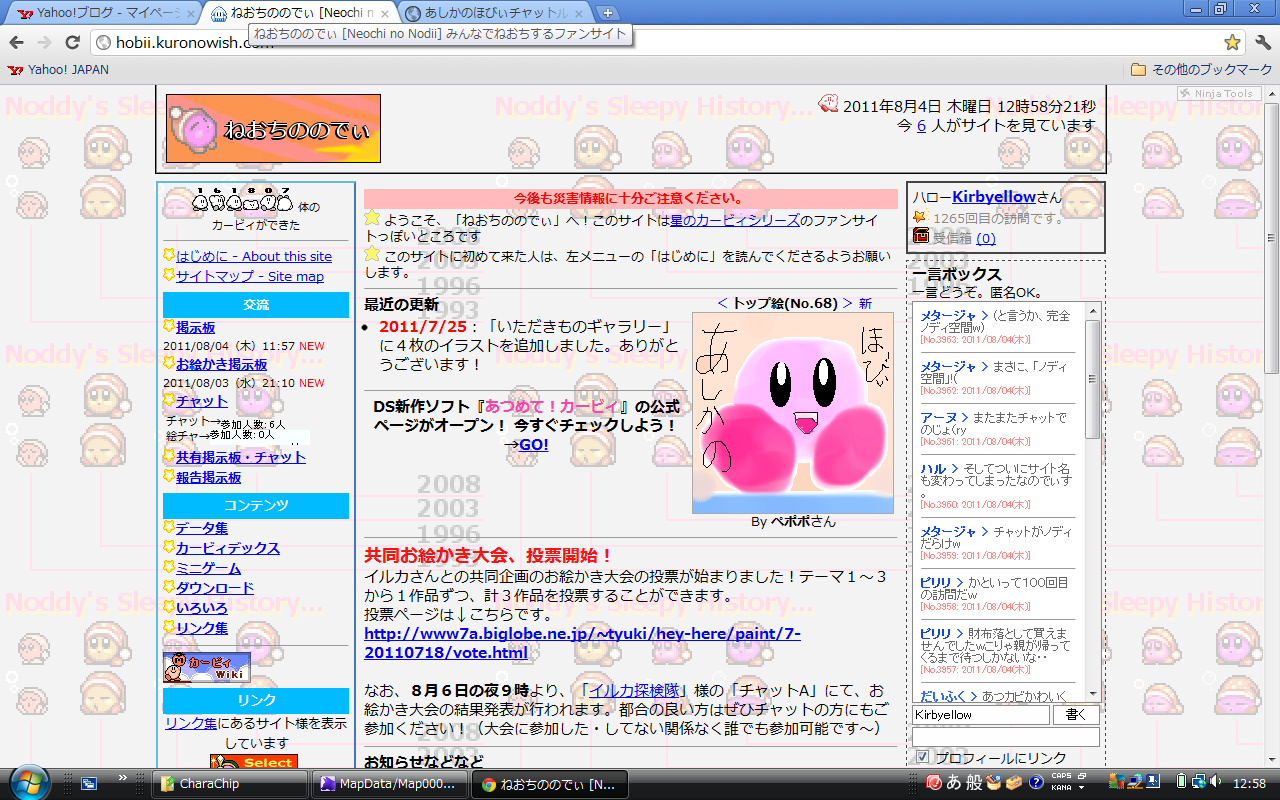This screenshot has height=800, width=1280.
Task: Click the visitor count link 6
Action: pyautogui.click(x=921, y=125)
